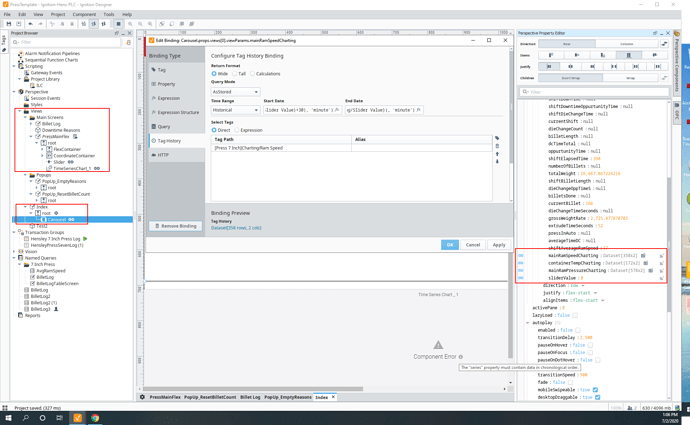Switch to the Billet Log view tab
Screen dimensions: 690x425
coord(250,397)
